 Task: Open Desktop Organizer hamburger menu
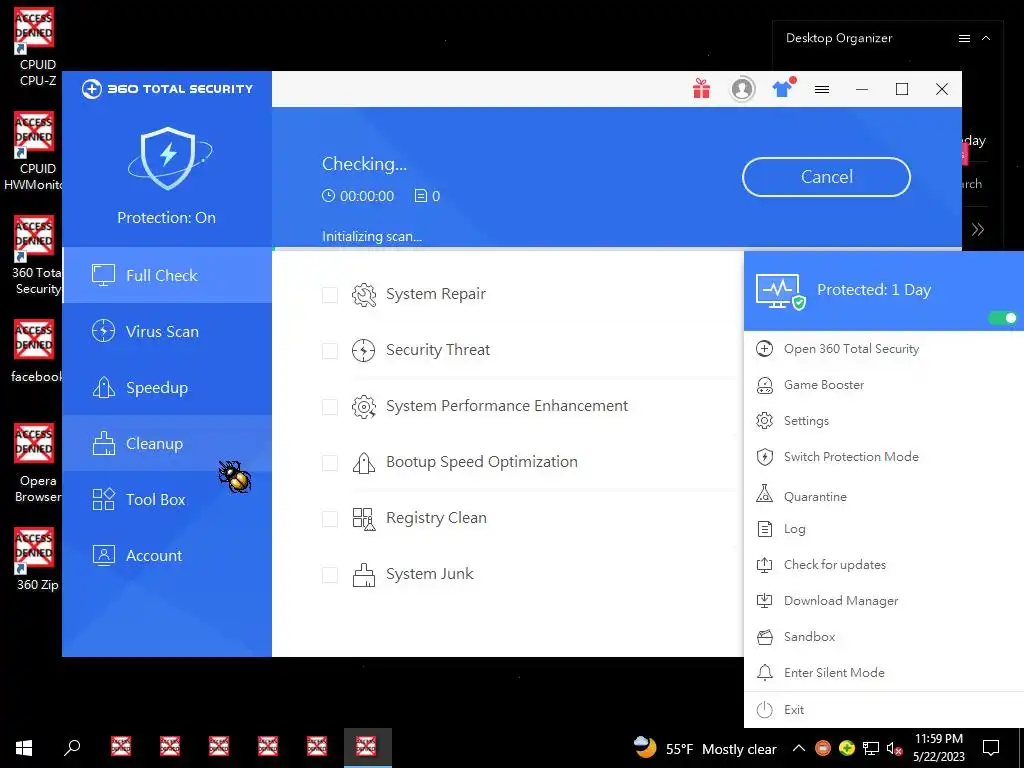tap(964, 39)
